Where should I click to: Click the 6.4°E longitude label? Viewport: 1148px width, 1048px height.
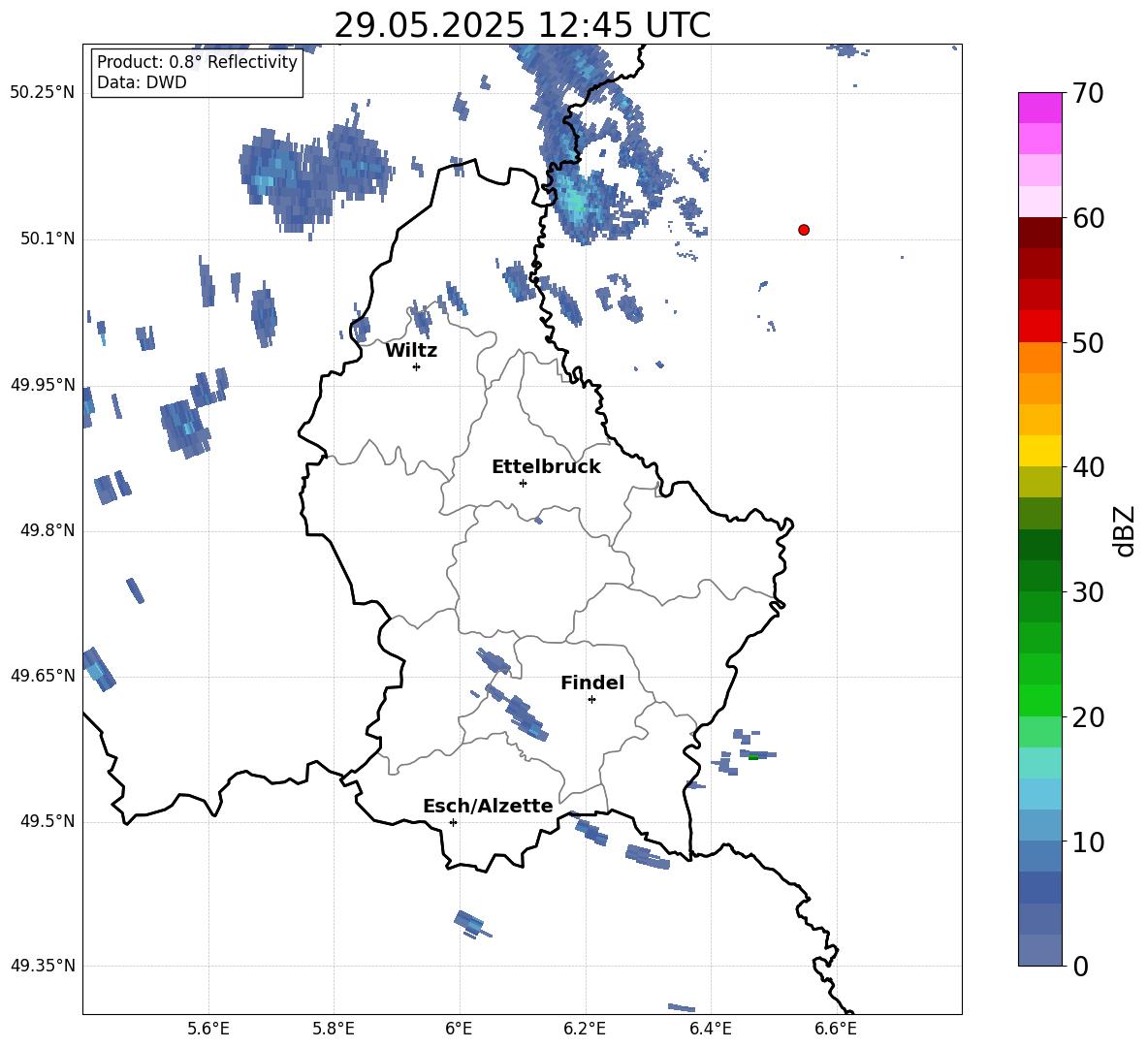point(710,1029)
